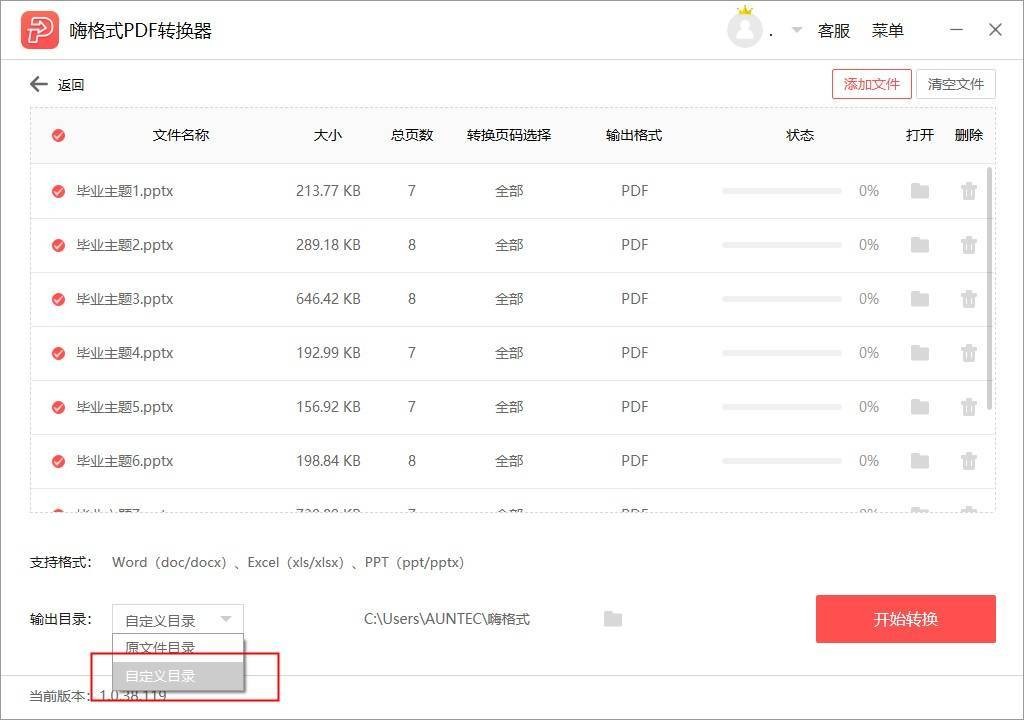Click the file list vertical scrollbar

pyautogui.click(x=989, y=288)
